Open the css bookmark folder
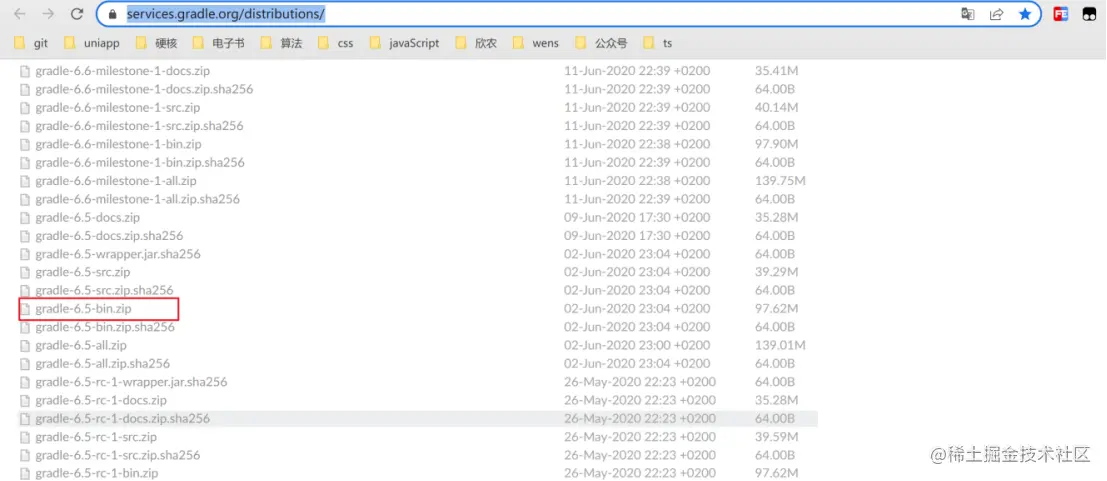Image resolution: width=1107 pixels, height=481 pixels. [x=336, y=43]
